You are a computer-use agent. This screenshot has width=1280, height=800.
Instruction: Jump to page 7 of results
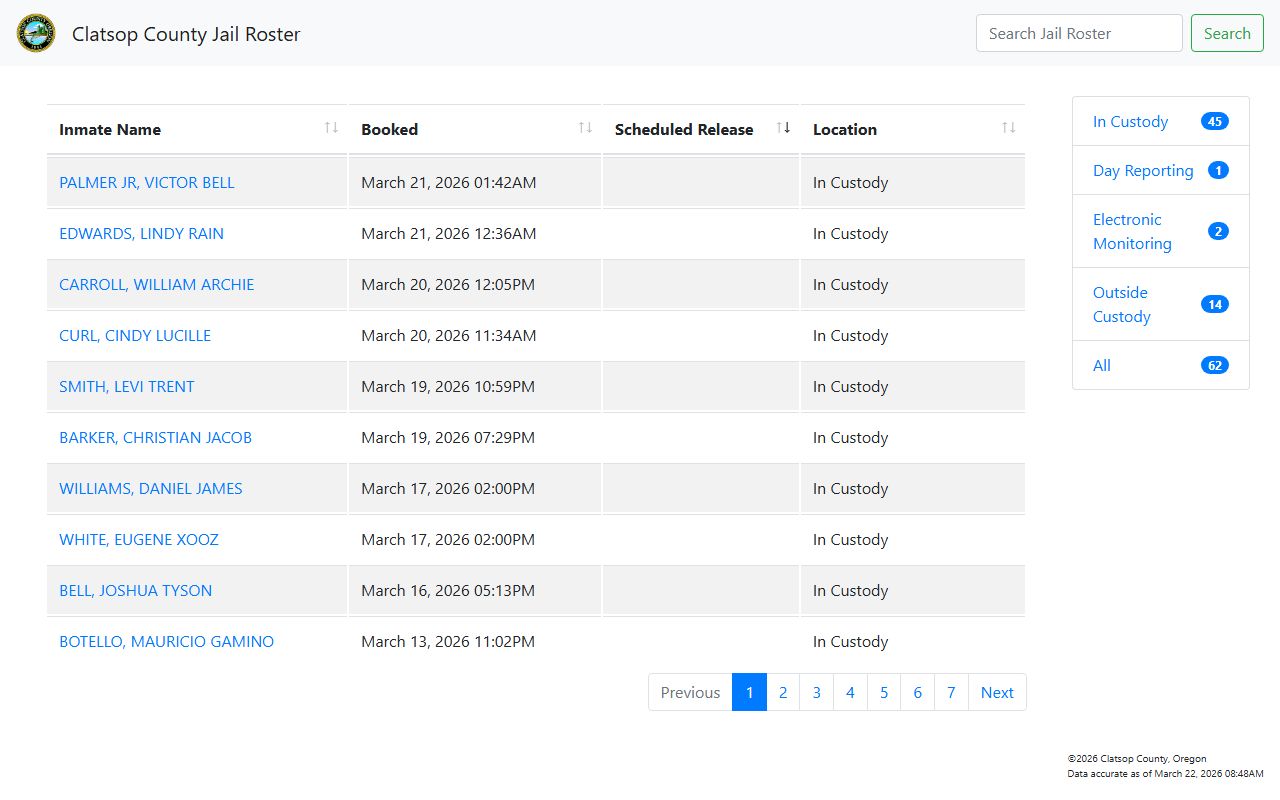[950, 693]
